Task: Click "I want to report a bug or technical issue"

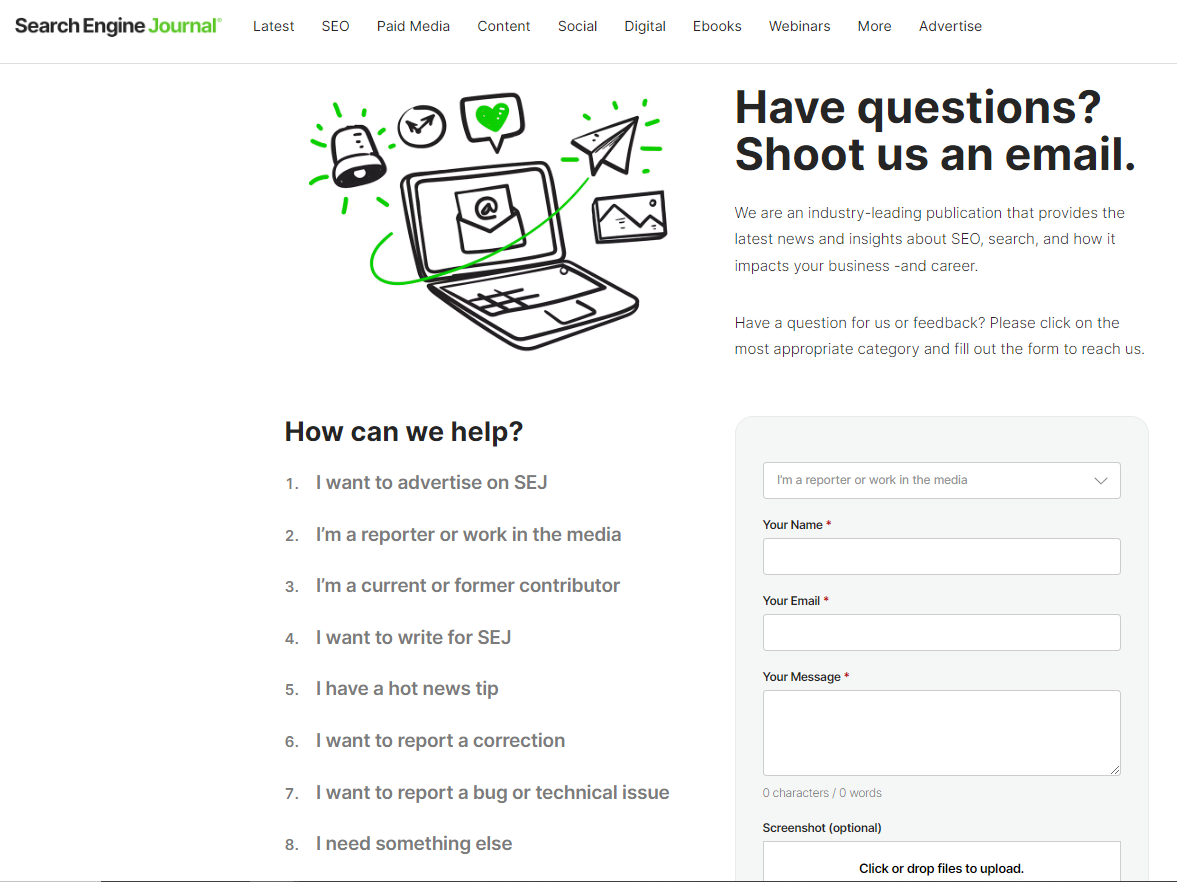Action: pos(492,792)
